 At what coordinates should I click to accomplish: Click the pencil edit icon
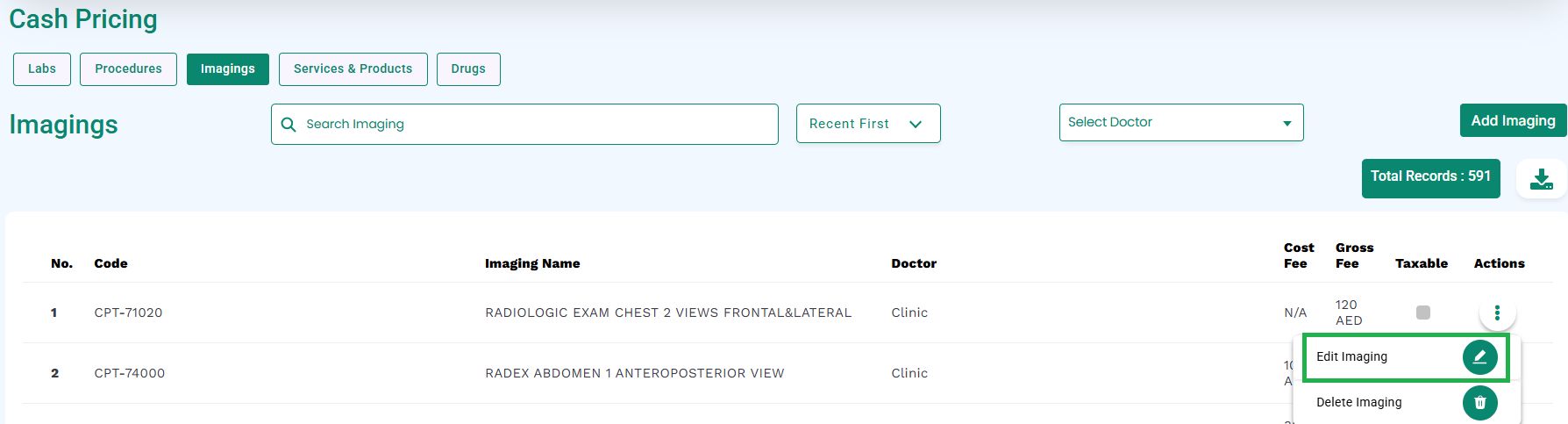[1480, 356]
